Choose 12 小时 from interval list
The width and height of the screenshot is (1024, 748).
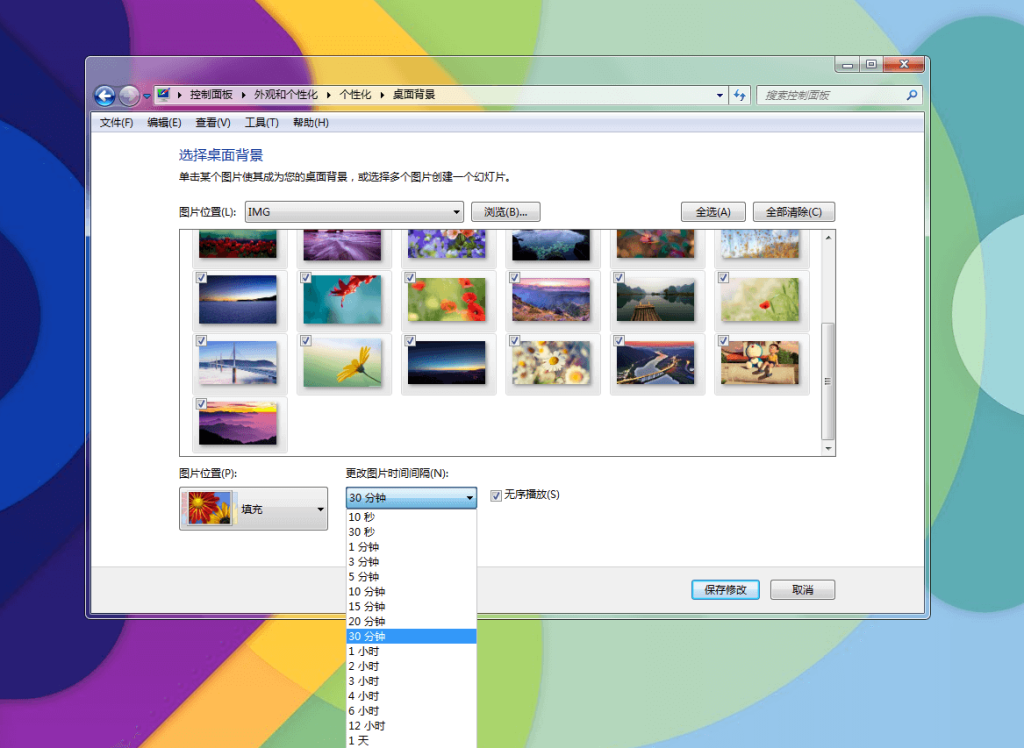point(411,726)
